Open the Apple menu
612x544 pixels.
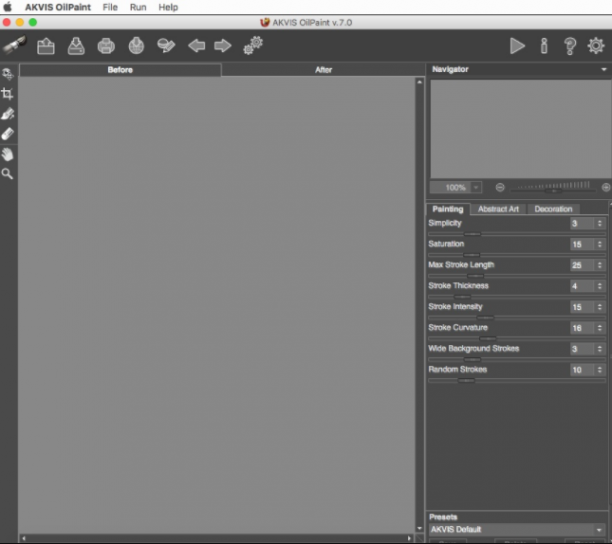7,7
